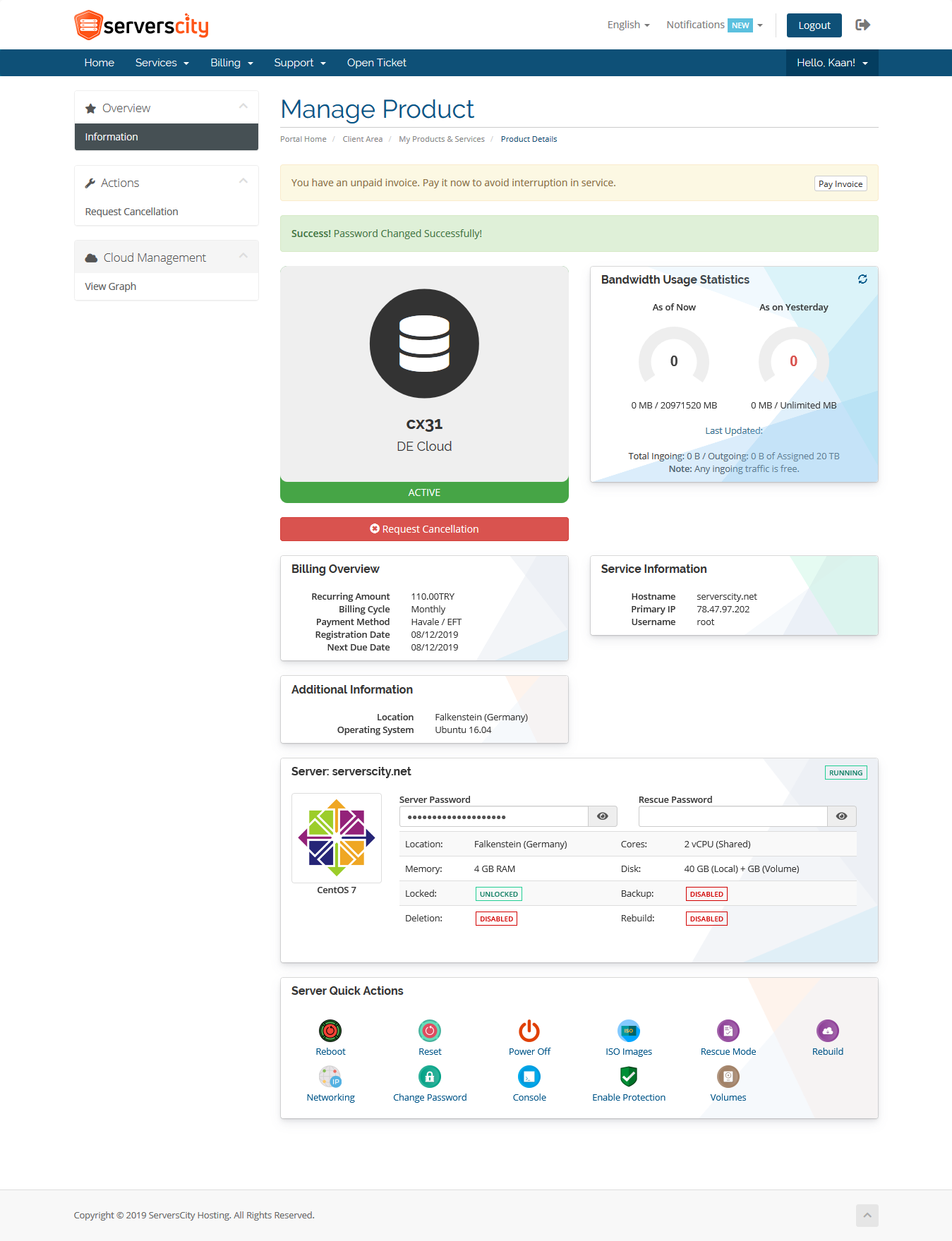Click the Enable Protection text link
Screen dimensions: 952x1241
tap(629, 1098)
